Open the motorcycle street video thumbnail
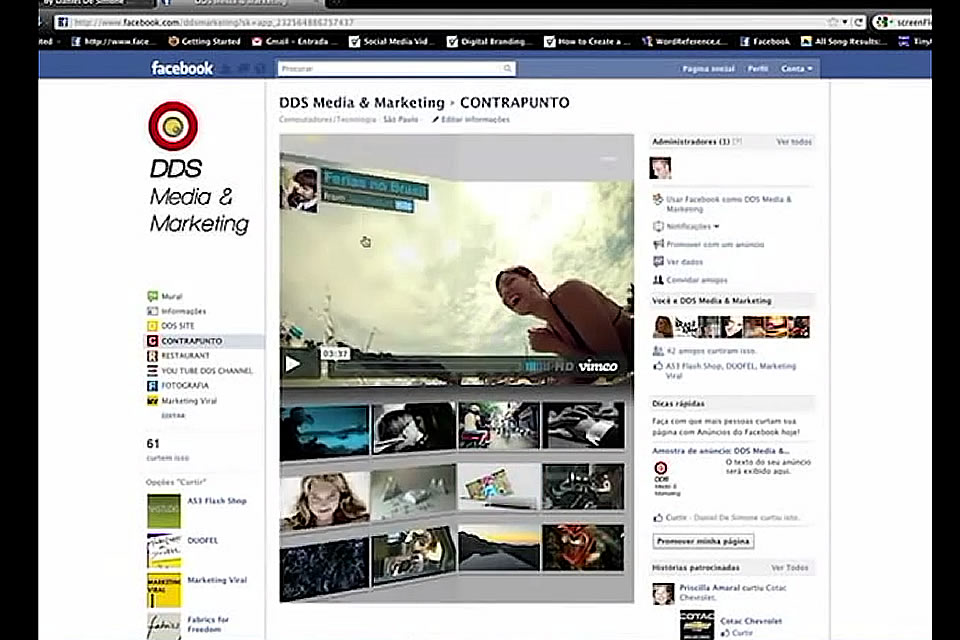The height and width of the screenshot is (640, 960). [499, 425]
